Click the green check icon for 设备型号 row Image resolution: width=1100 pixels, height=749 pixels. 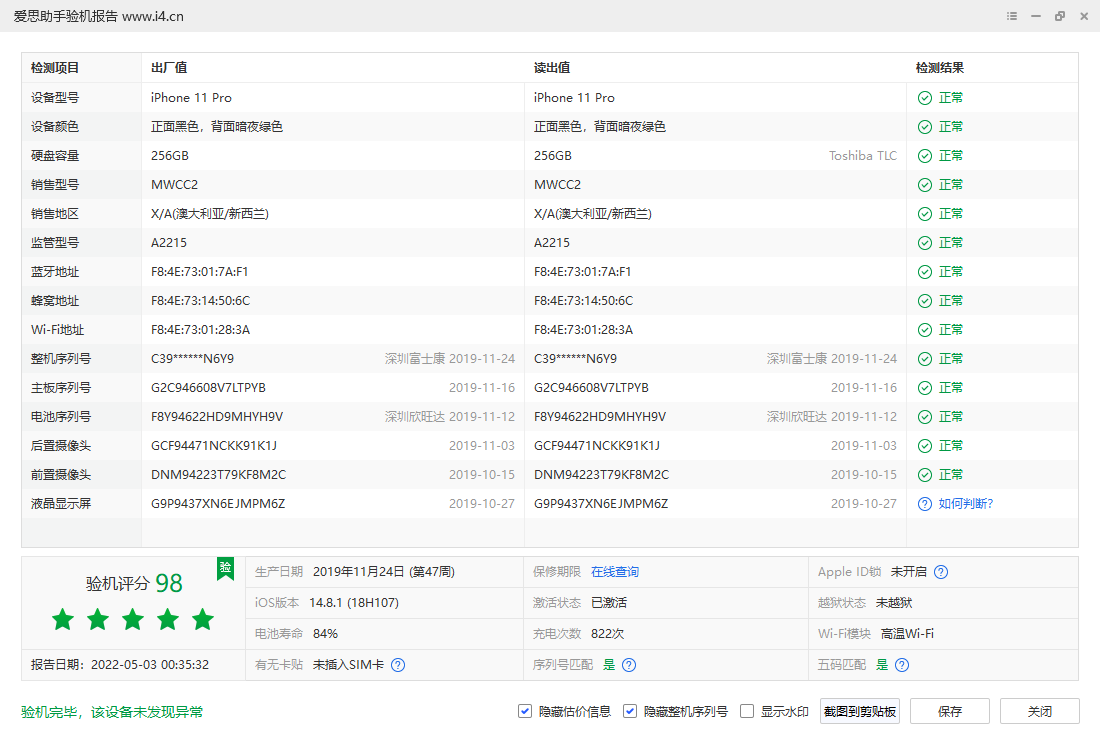click(x=925, y=98)
